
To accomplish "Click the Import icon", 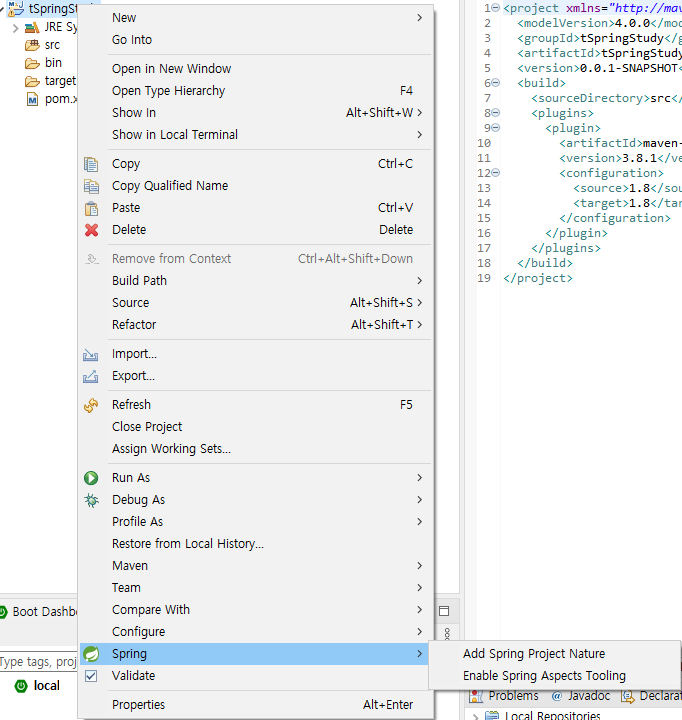I will (x=90, y=354).
